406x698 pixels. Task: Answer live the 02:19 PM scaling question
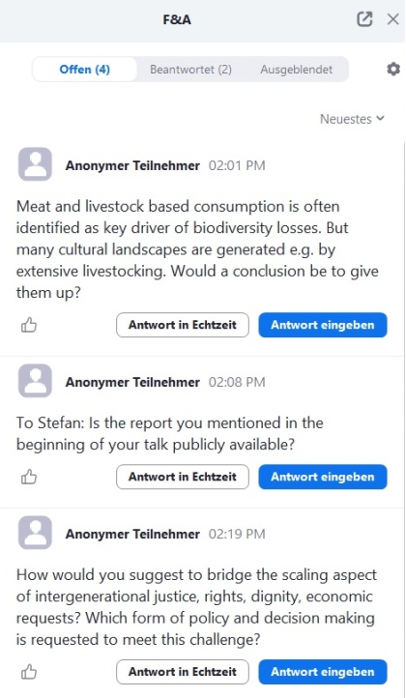coord(183,672)
